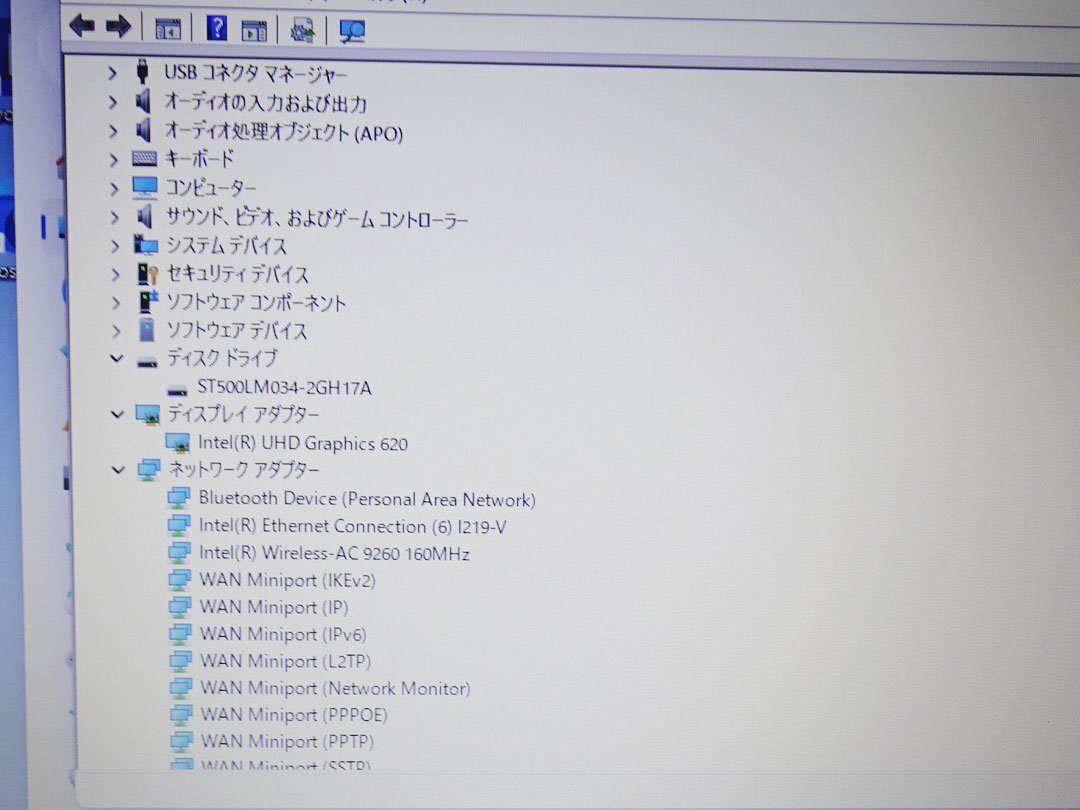Select the セキュリティ デバイス label
This screenshot has height=810, width=1080.
click(238, 275)
